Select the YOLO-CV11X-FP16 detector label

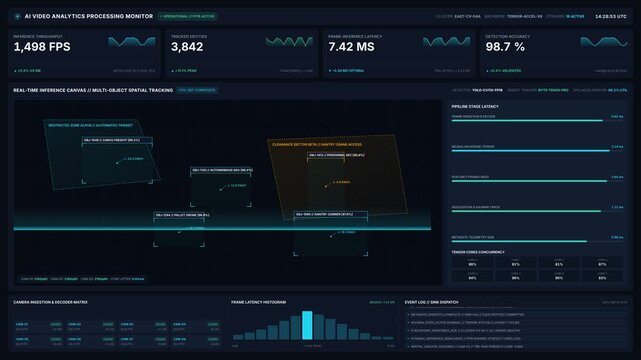(487, 90)
